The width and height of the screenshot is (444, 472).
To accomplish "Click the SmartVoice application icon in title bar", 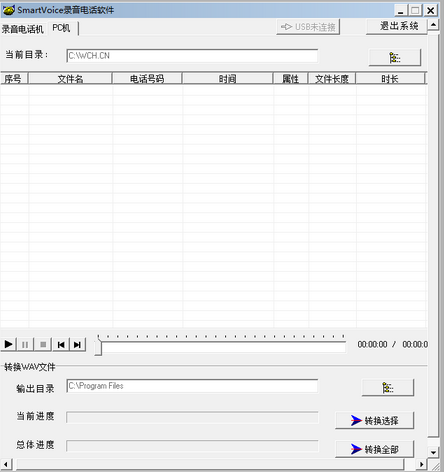I will click(8, 10).
